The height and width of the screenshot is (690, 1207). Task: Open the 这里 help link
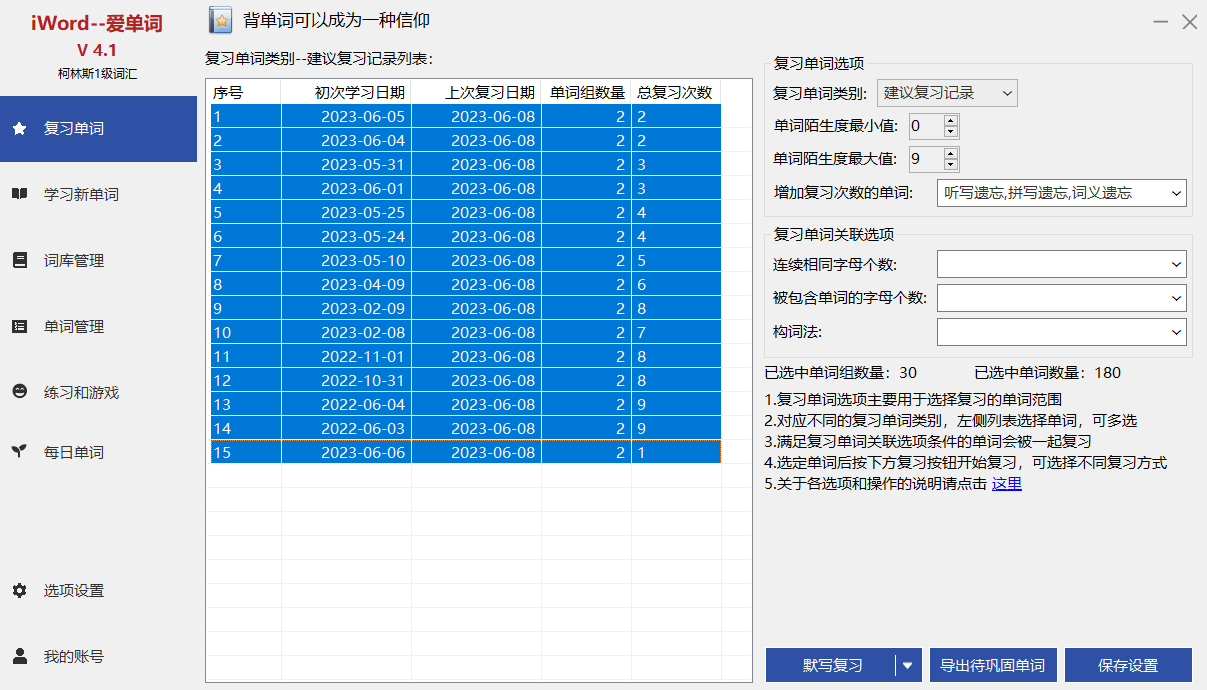pos(1006,484)
